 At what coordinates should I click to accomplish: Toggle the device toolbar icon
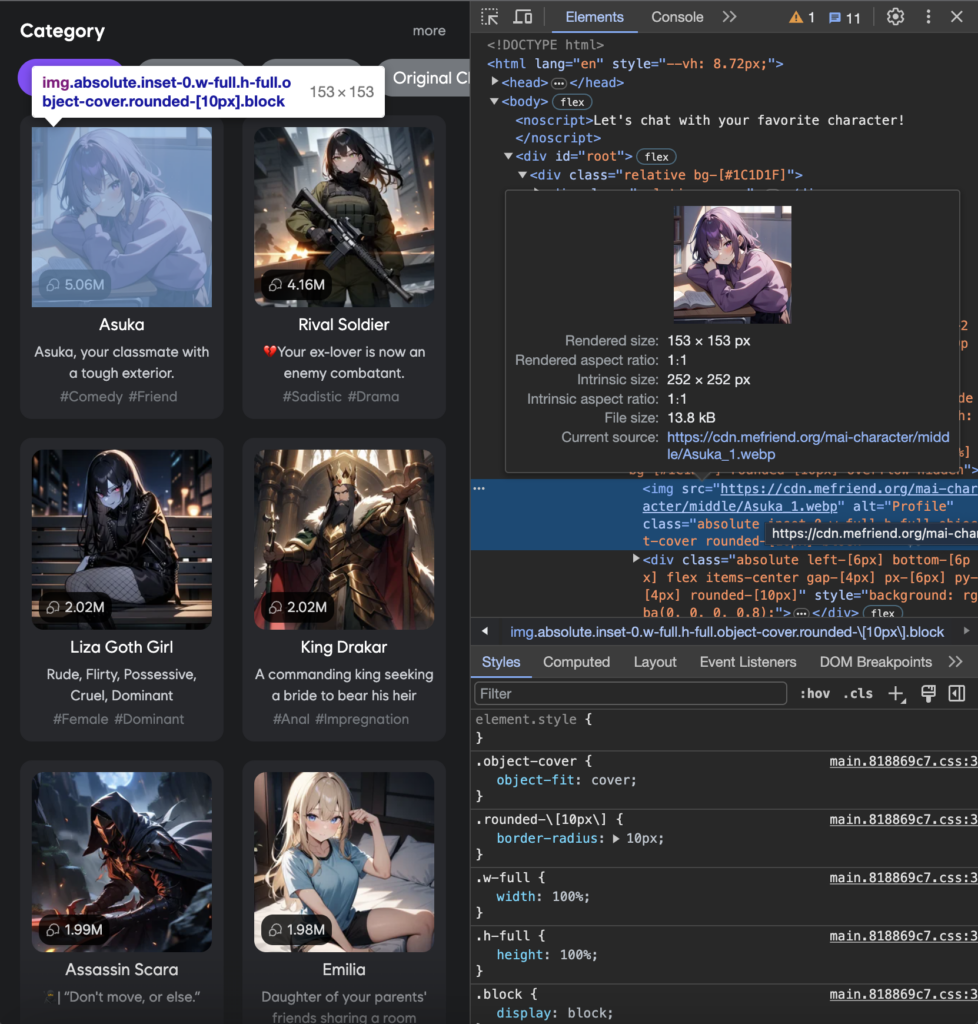[x=522, y=17]
